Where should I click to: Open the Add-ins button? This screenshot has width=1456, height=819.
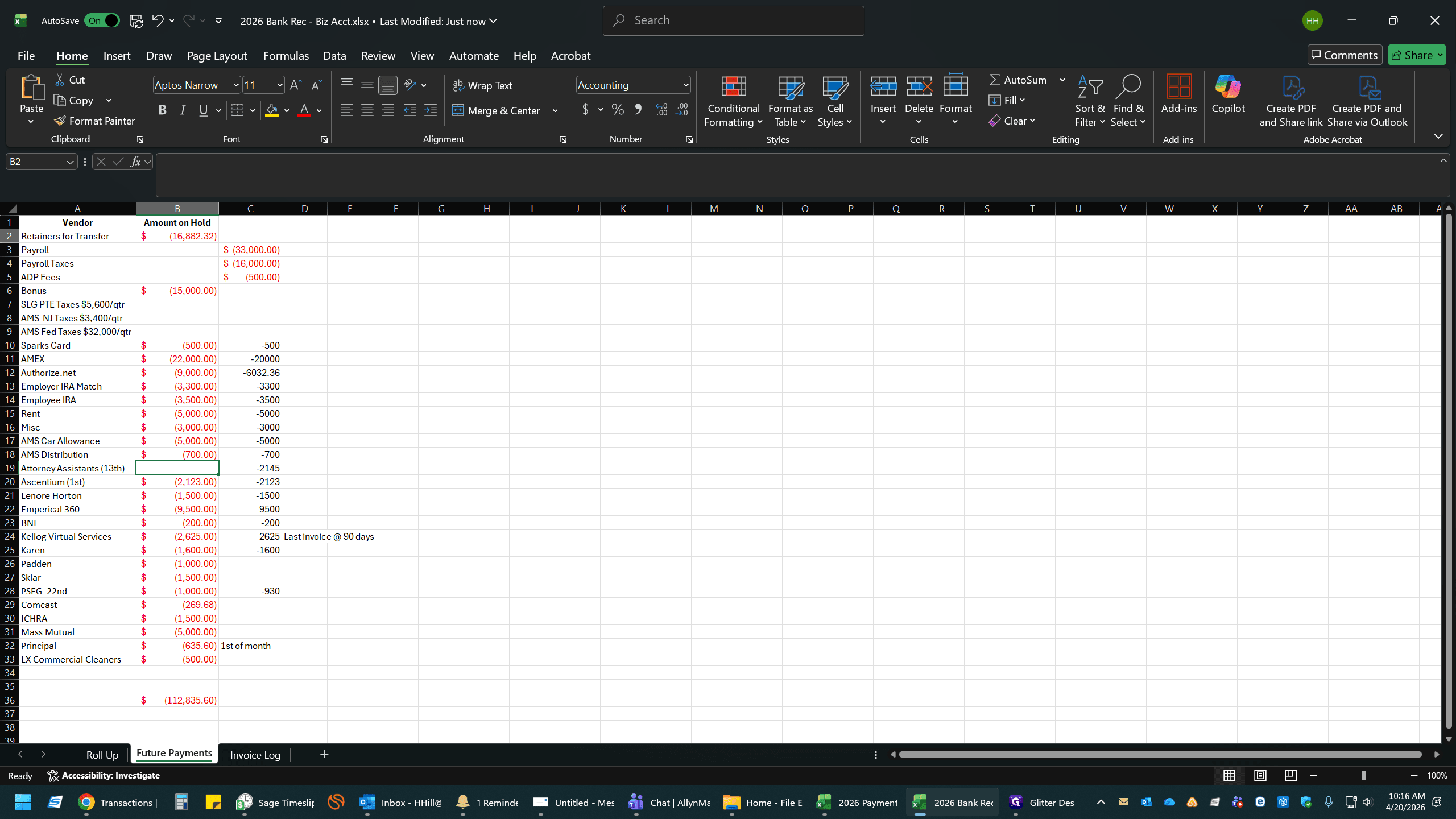(x=1178, y=94)
